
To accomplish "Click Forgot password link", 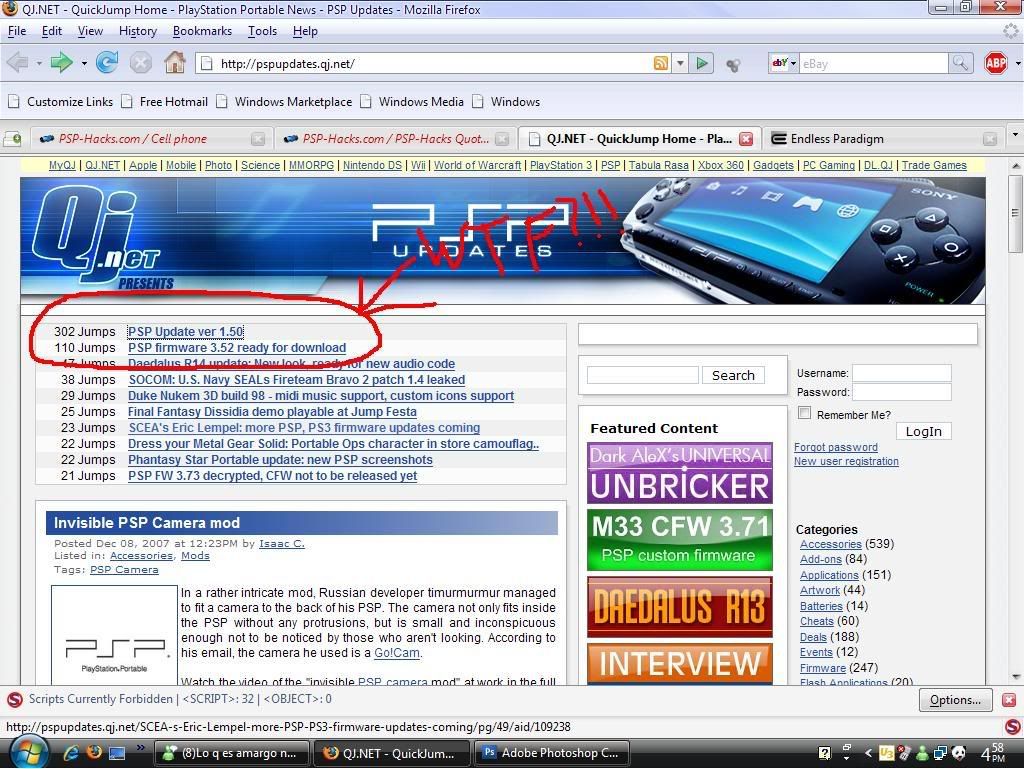I will tap(835, 447).
